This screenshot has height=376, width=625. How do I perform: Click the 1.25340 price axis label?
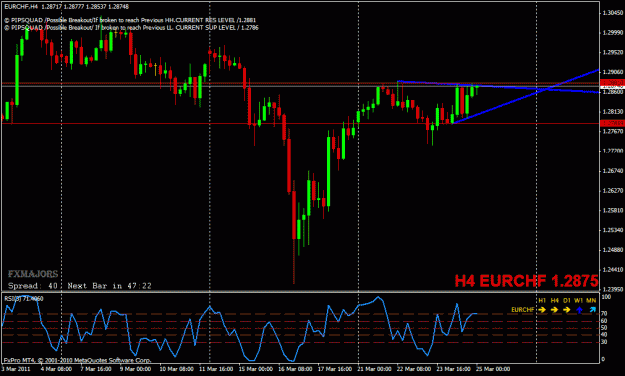pos(613,230)
